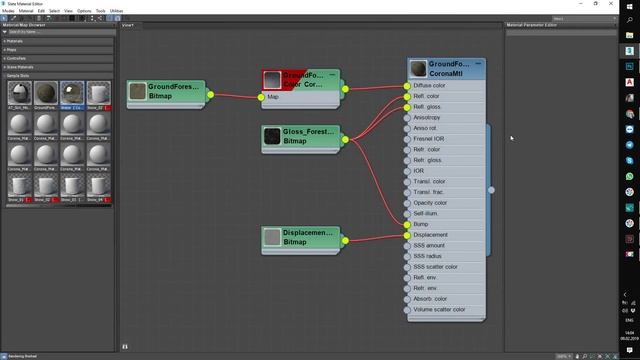This screenshot has height=360, width=640.
Task: Open the Windows notification center
Action: click(629, 350)
